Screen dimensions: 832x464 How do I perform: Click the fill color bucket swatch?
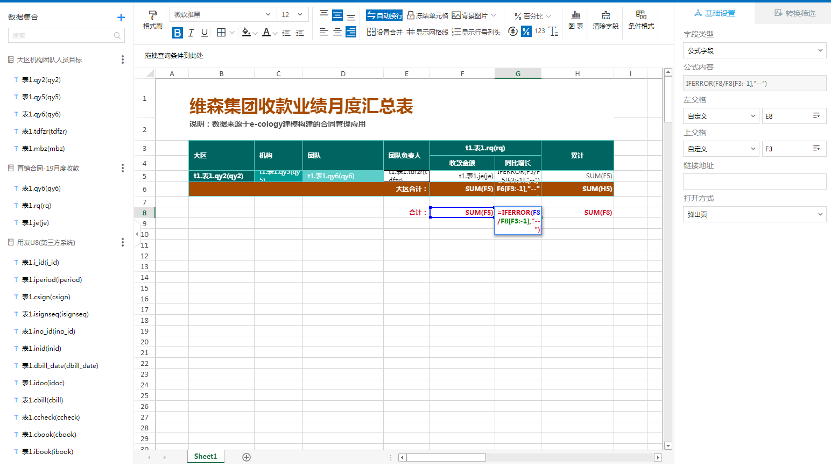click(x=245, y=32)
